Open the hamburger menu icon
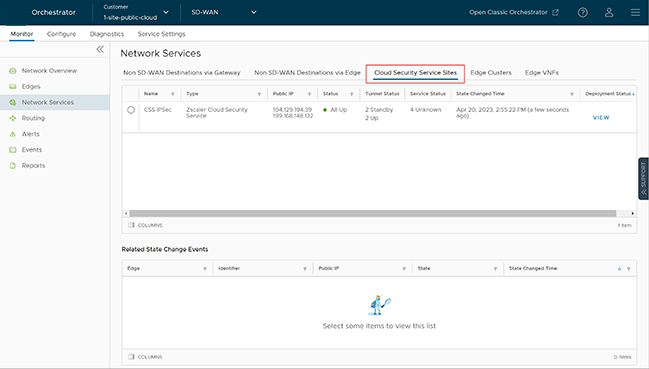Image resolution: width=649 pixels, height=369 pixels. (x=635, y=12)
